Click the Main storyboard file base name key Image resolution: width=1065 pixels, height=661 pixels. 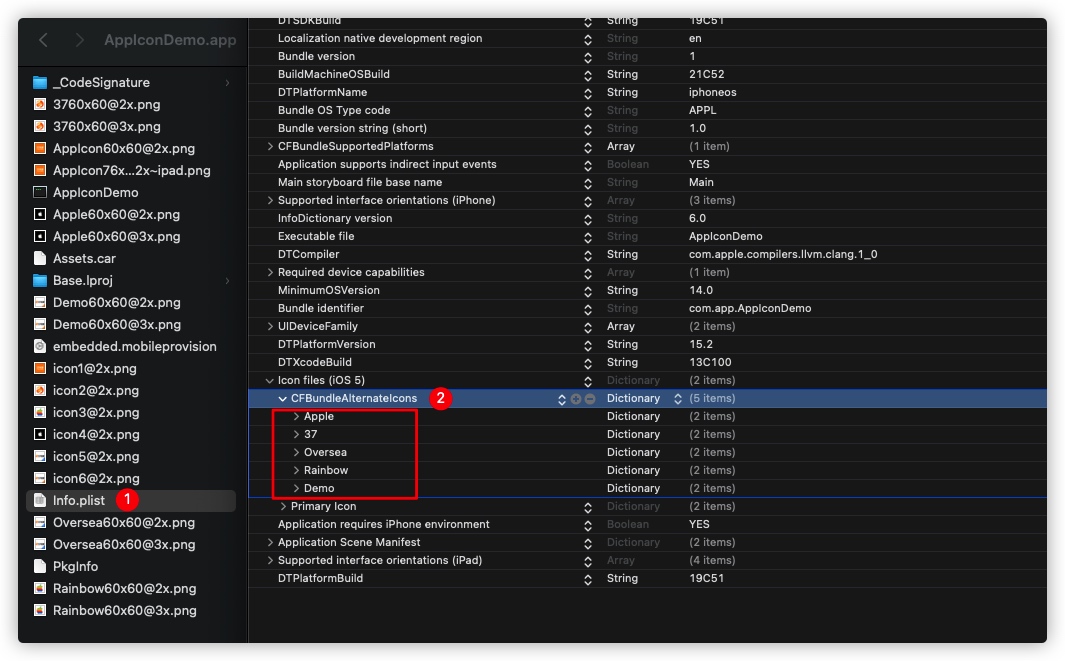point(360,182)
